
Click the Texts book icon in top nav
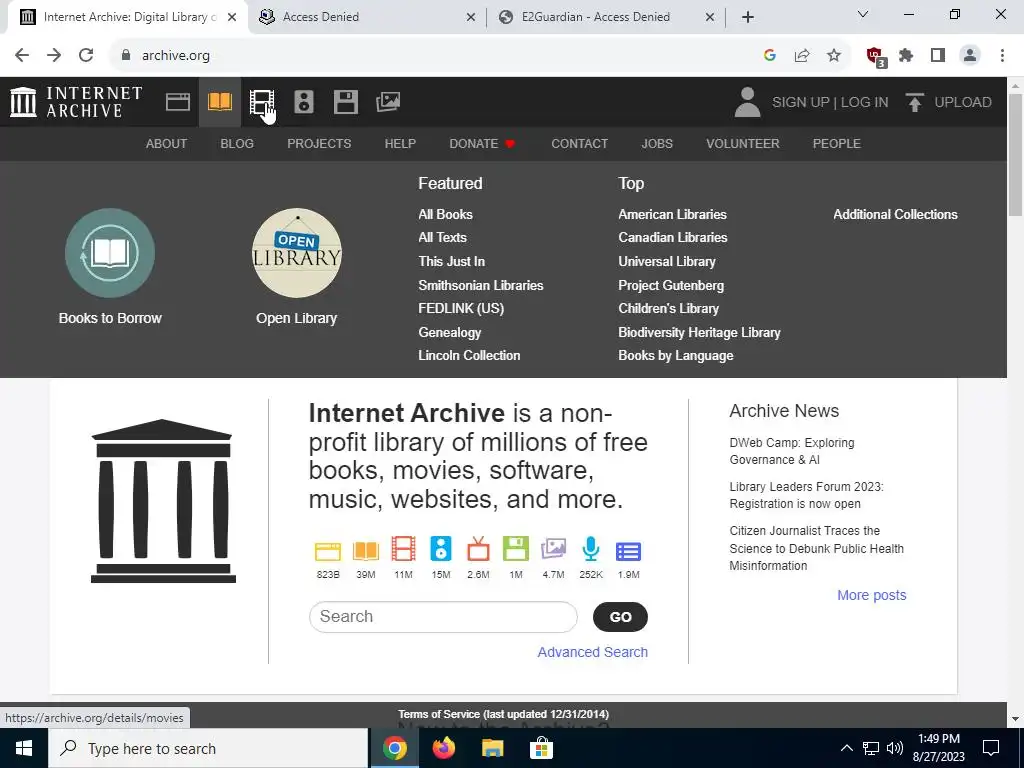(220, 102)
